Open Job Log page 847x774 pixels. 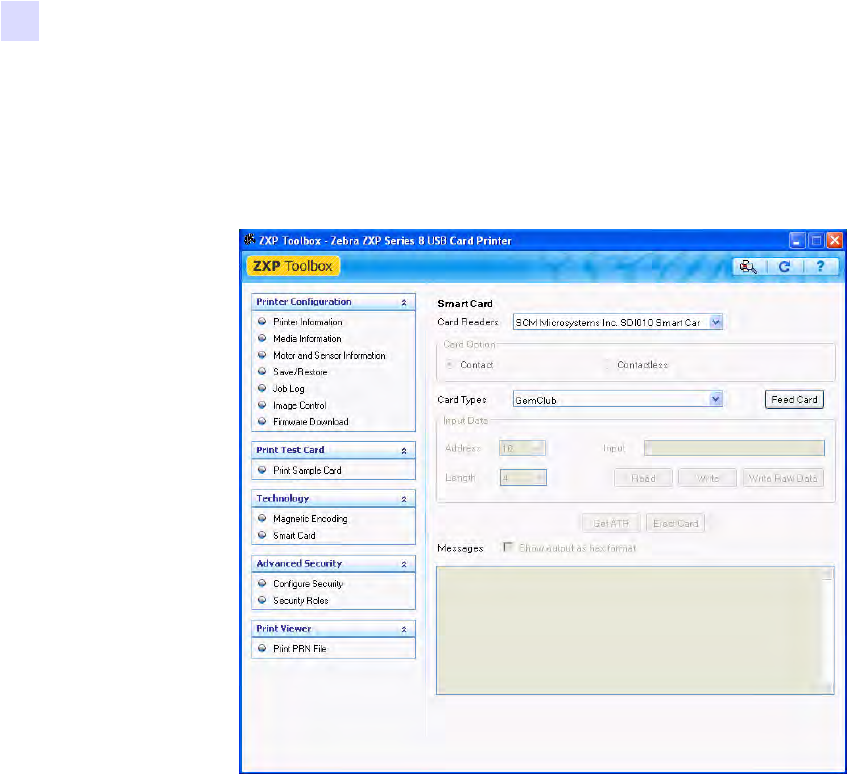pos(288,388)
